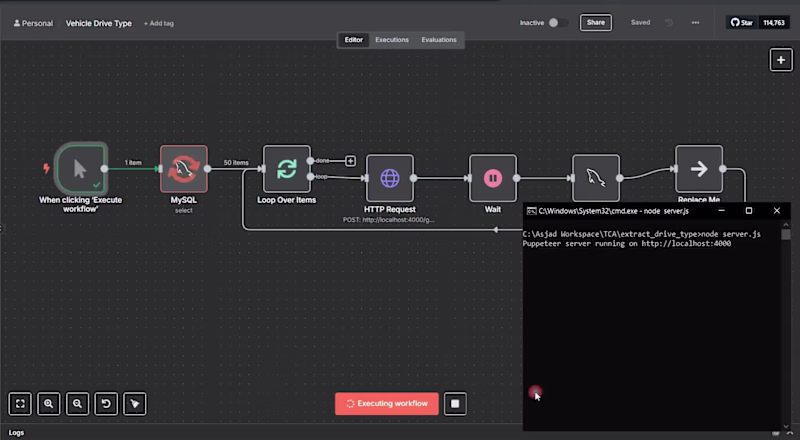
Task: Open the Wait node pause icon
Action: [493, 178]
